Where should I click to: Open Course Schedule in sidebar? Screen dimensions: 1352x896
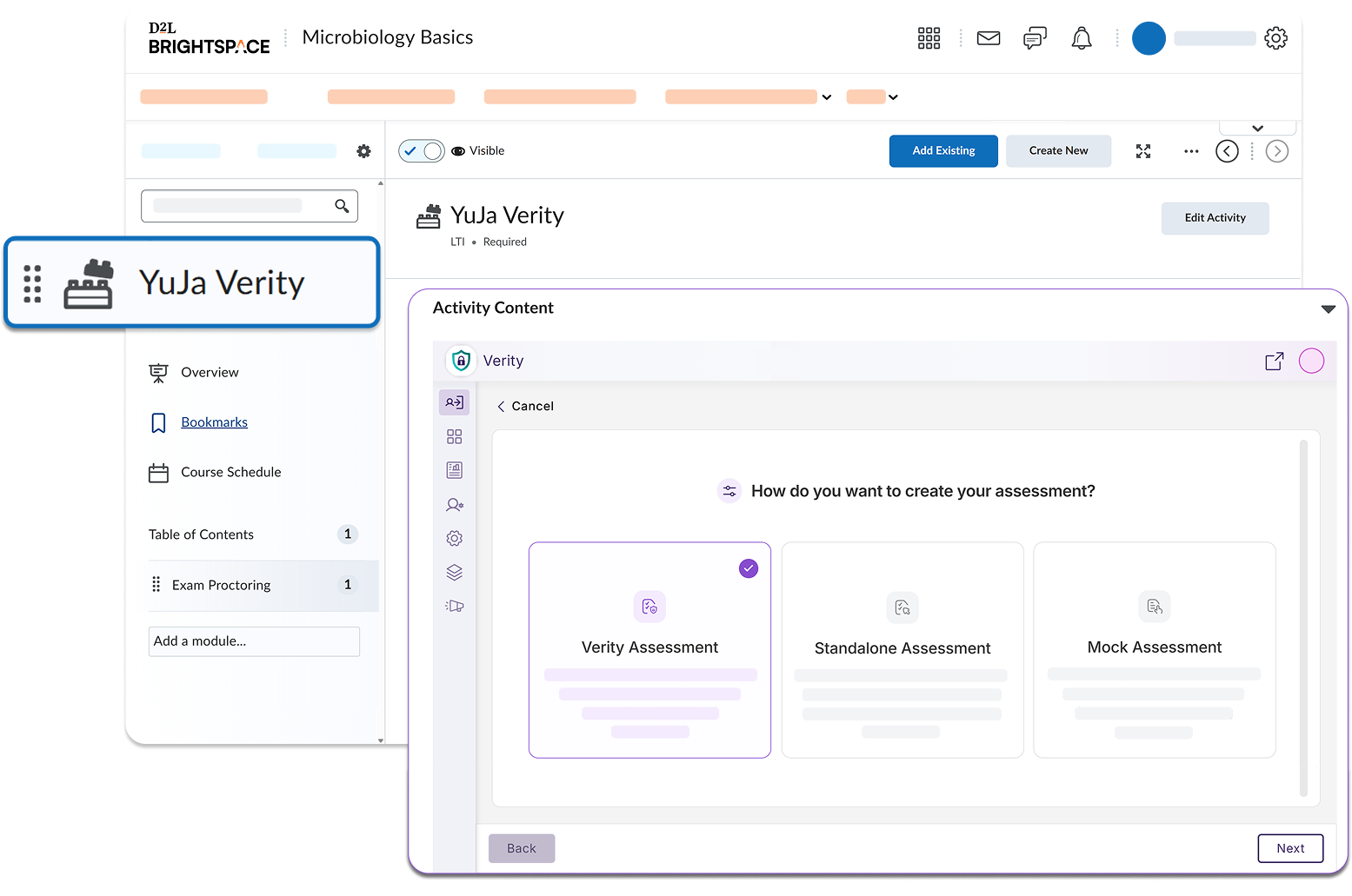point(230,473)
